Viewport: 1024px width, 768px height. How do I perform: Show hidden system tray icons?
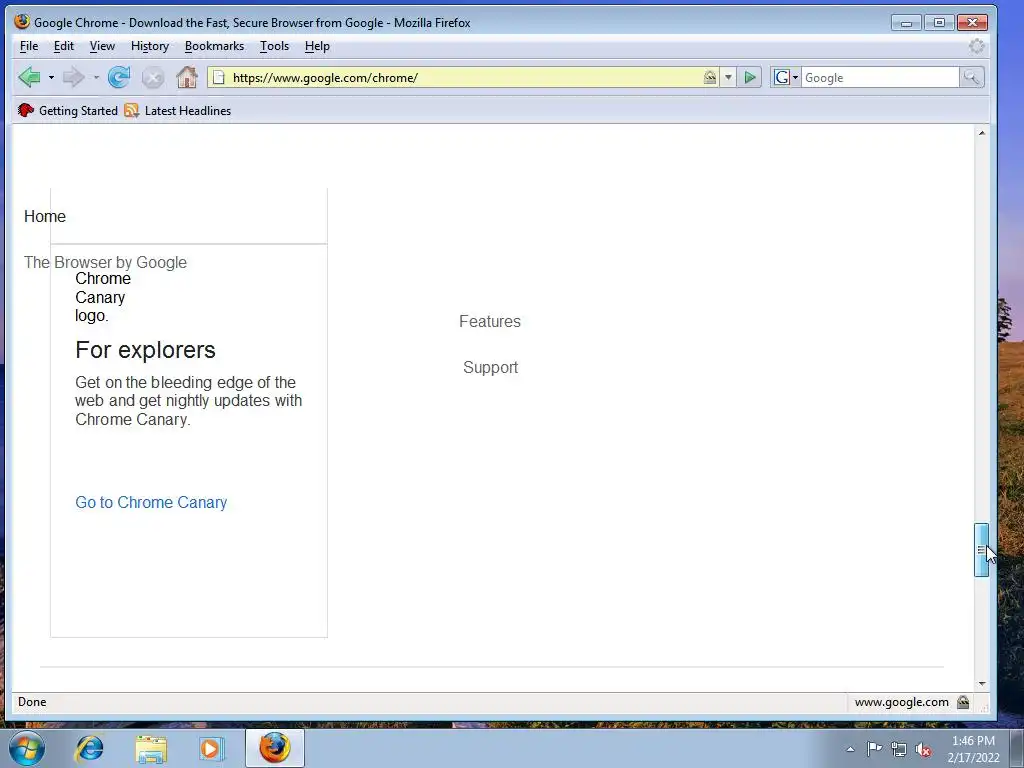coord(850,749)
